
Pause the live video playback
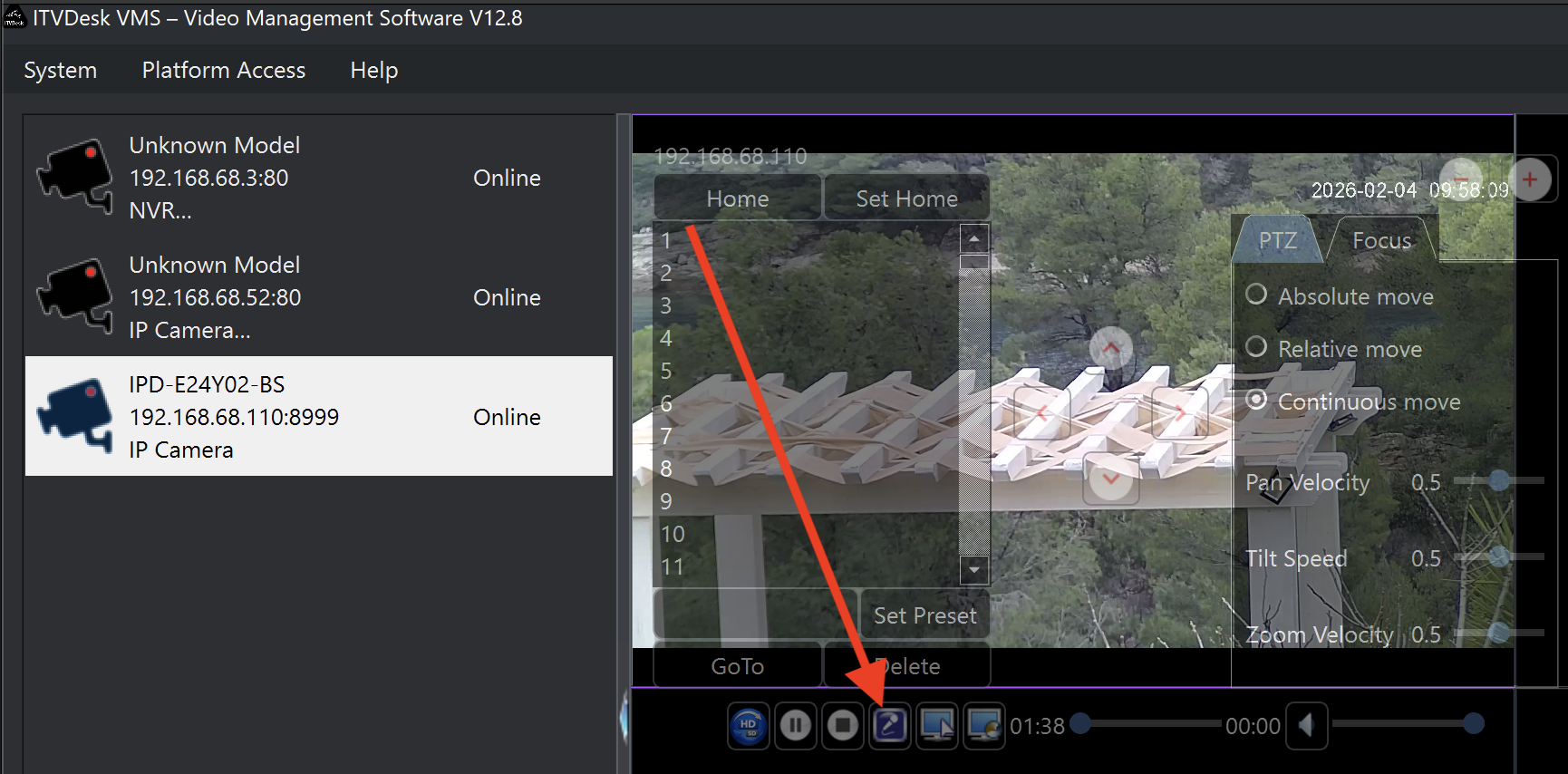coord(796,726)
